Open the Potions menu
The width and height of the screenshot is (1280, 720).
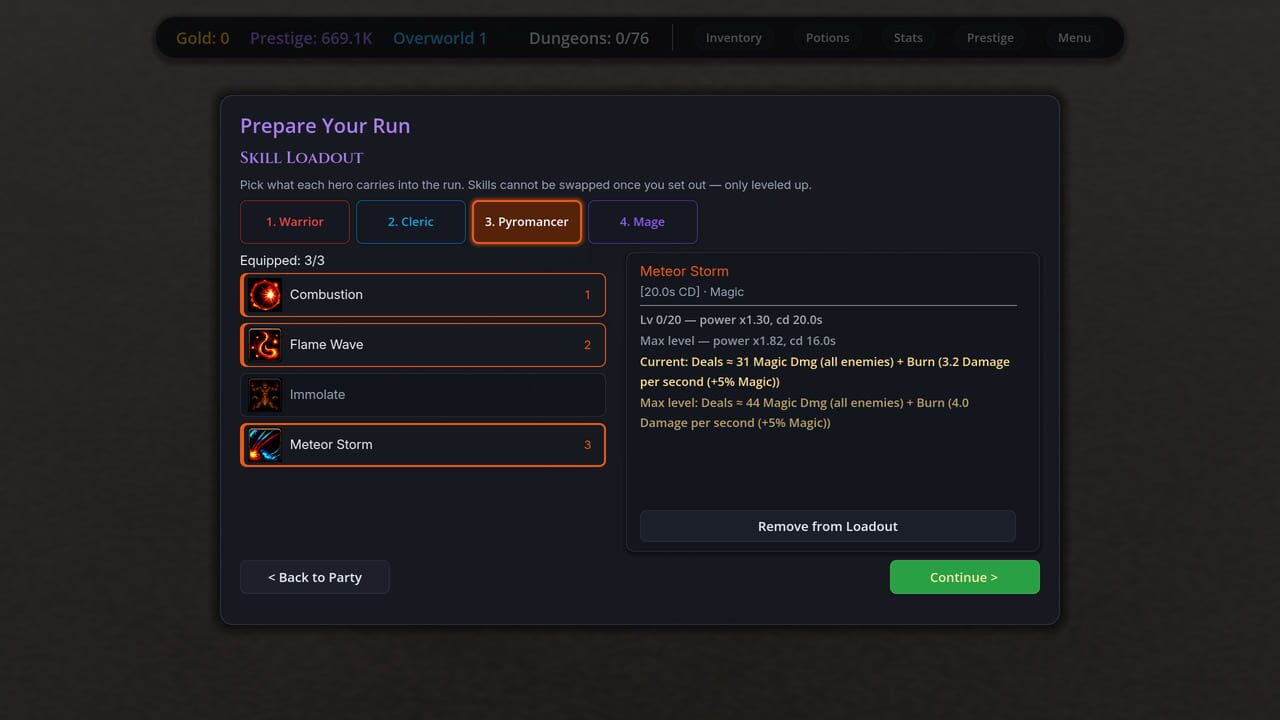(x=828, y=38)
